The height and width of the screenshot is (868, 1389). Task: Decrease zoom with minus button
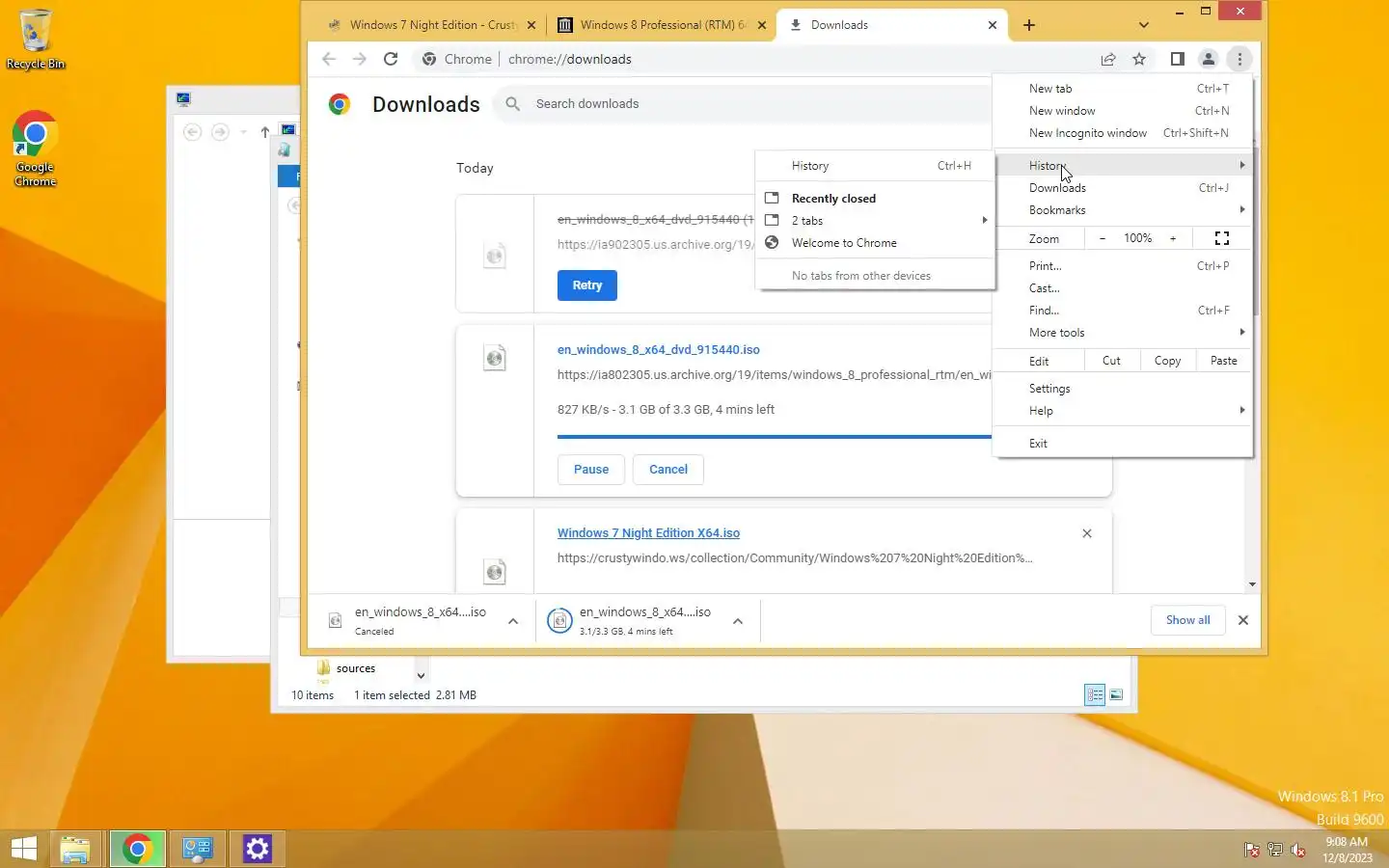pos(1103,238)
